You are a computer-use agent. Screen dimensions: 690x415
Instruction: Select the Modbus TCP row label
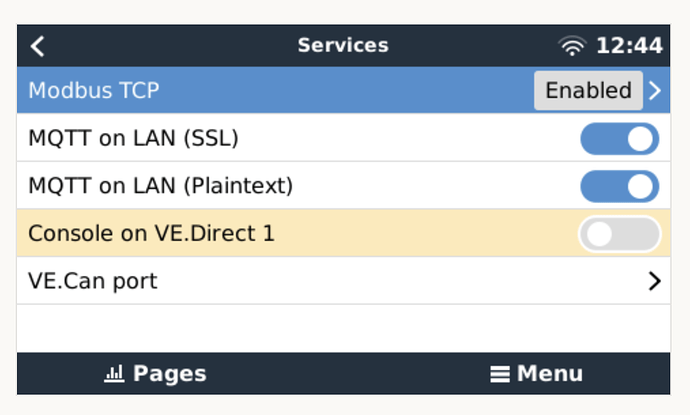[x=93, y=91]
